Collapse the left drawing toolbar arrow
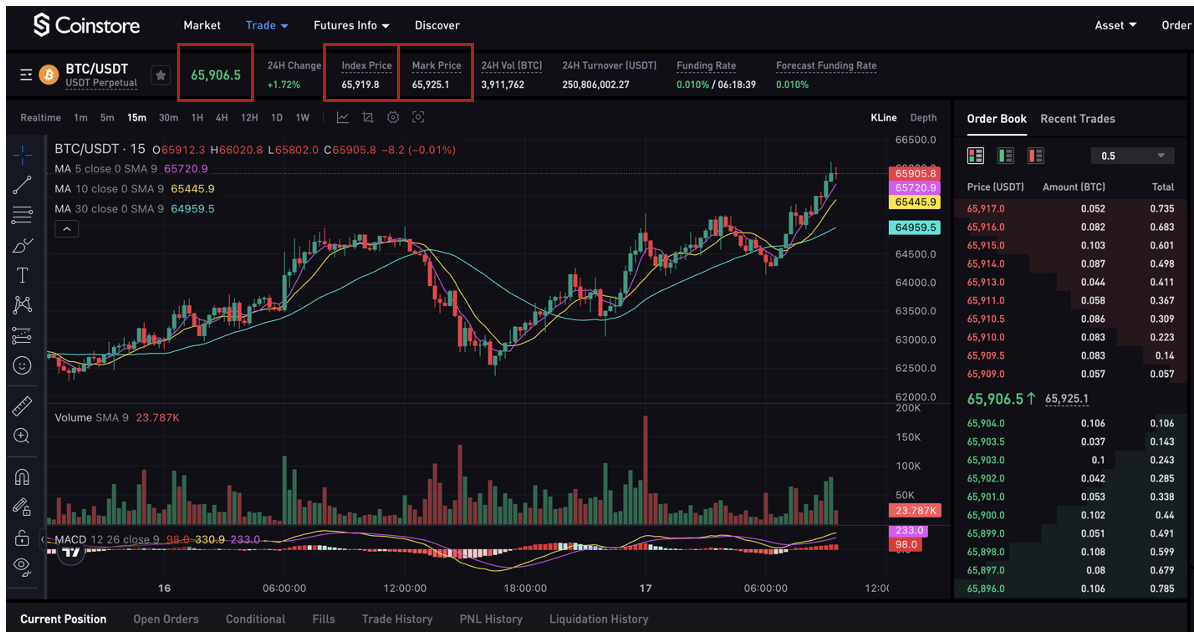 [x=43, y=540]
